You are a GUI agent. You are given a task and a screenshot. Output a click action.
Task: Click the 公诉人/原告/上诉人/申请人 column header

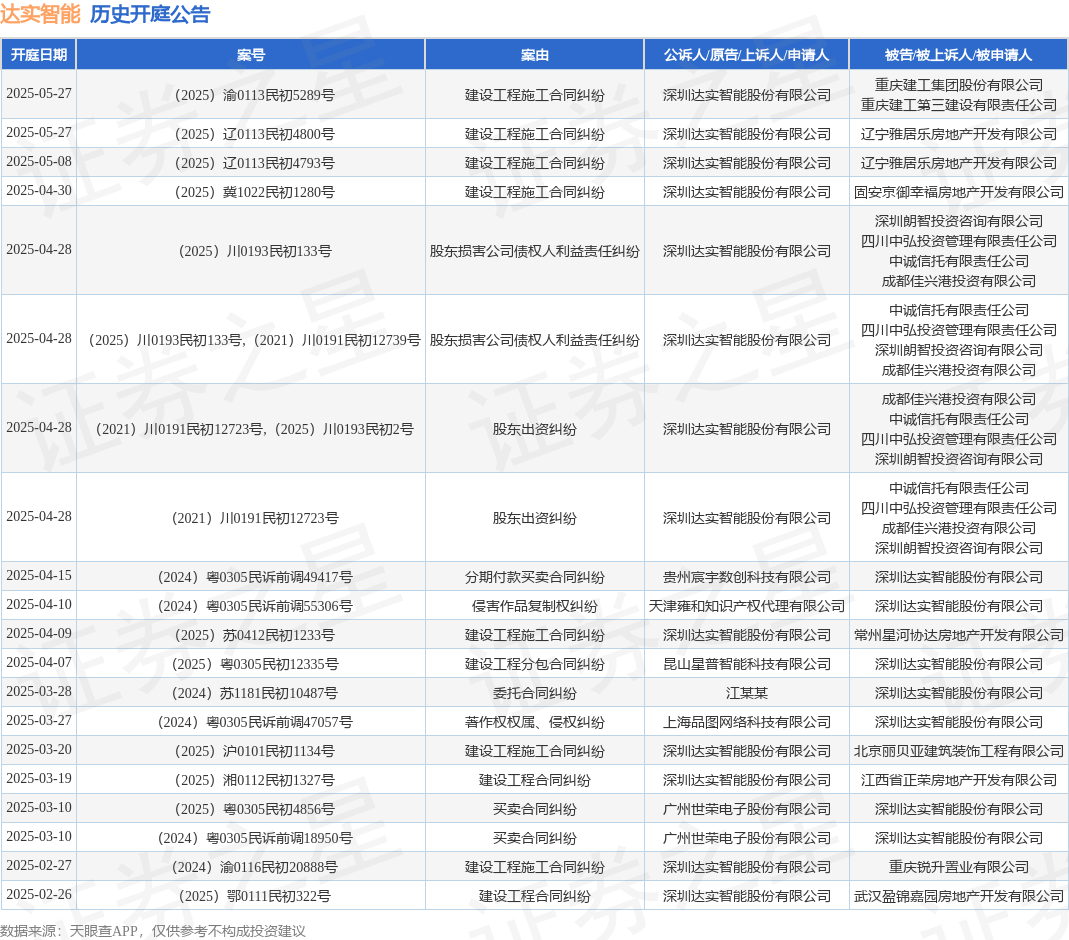pos(747,55)
